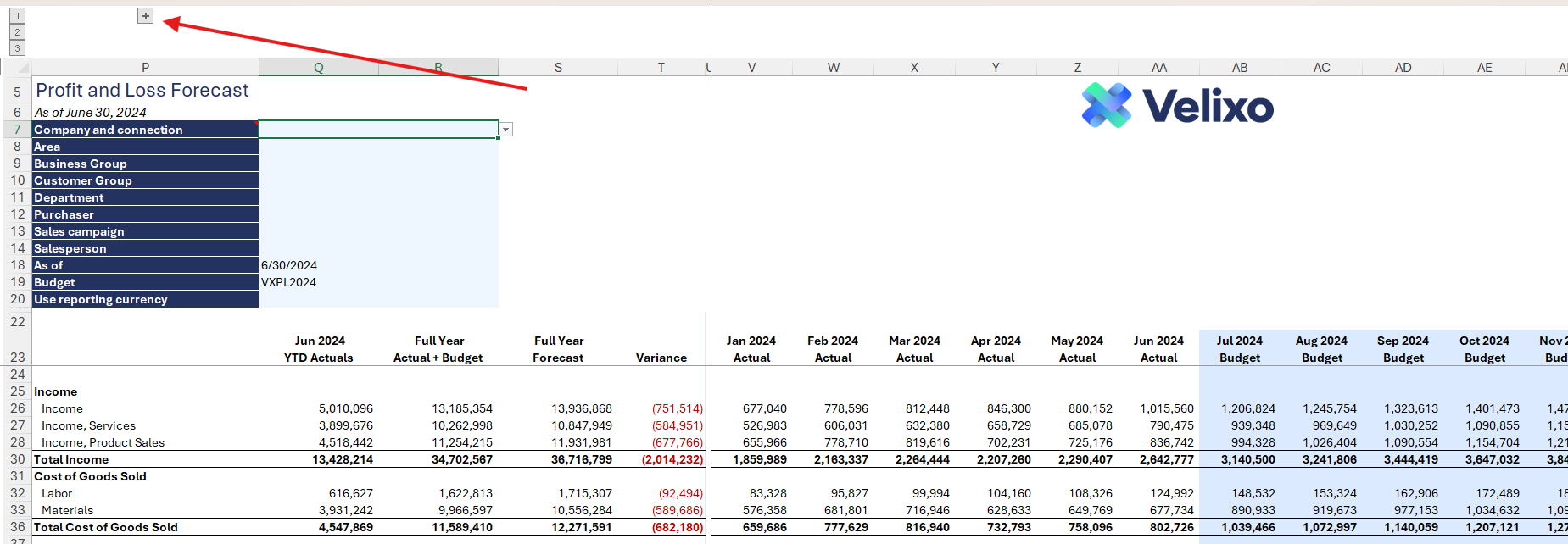Click outline level 1 button

17,16
